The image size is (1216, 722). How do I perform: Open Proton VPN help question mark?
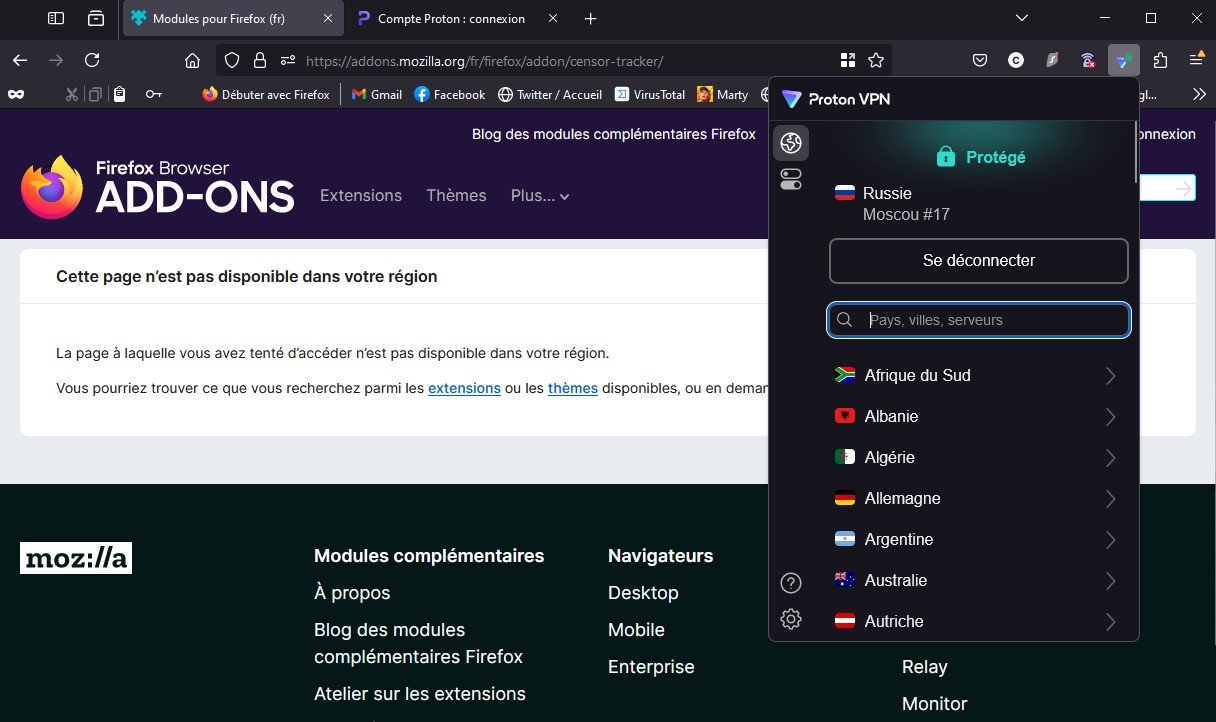point(790,583)
